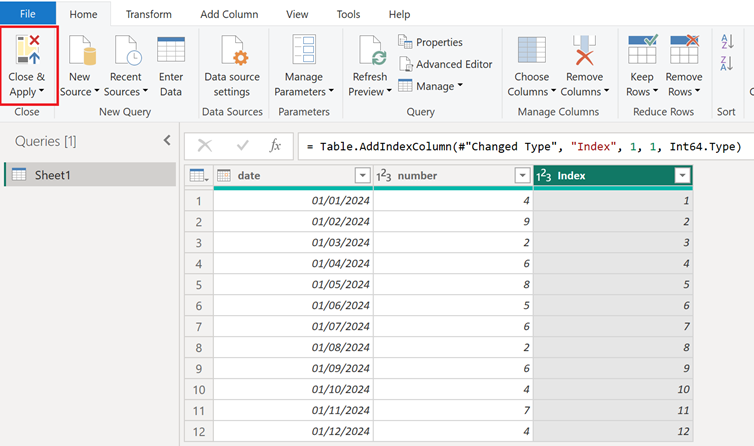The width and height of the screenshot is (754, 446).
Task: Open the New Source icon
Action: point(80,52)
